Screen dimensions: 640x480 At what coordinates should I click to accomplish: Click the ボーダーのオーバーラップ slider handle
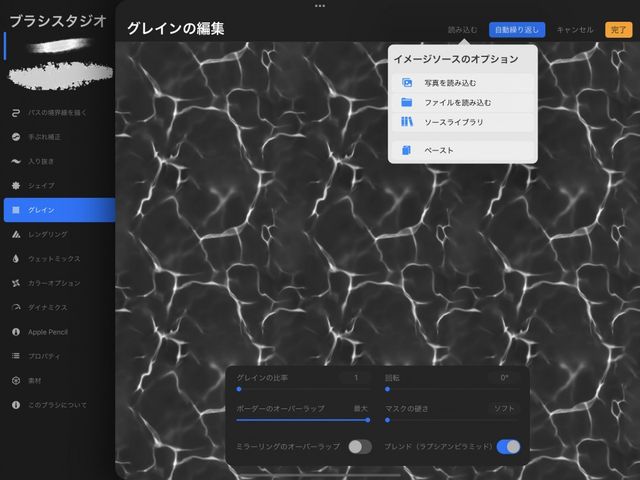[368, 420]
